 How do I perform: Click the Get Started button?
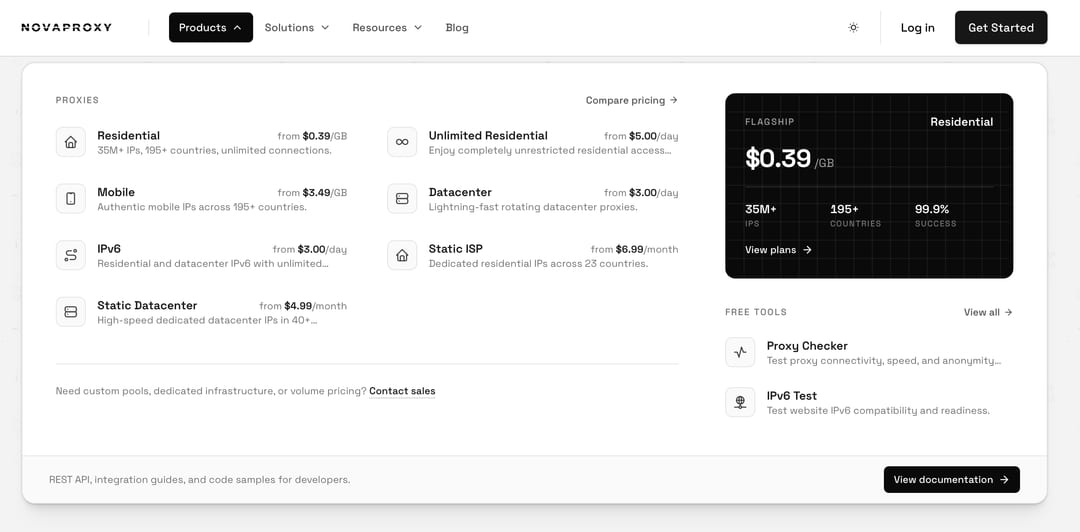click(1001, 28)
